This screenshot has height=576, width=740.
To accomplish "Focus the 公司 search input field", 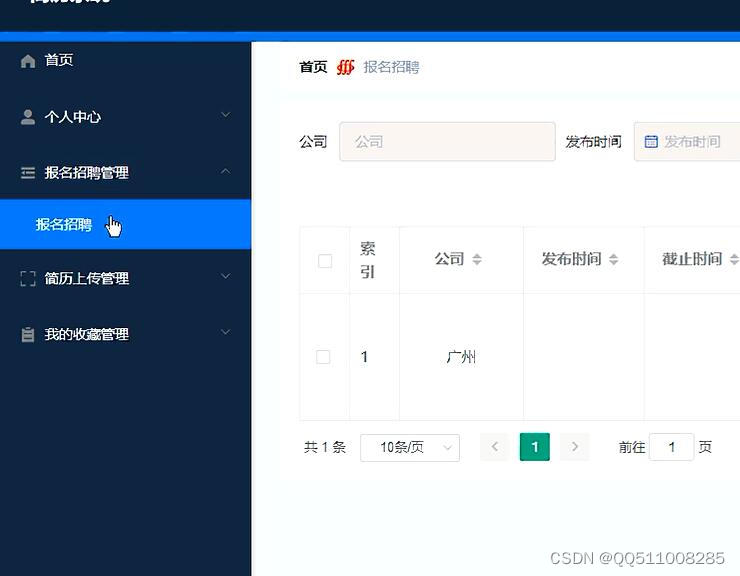I will click(447, 142).
